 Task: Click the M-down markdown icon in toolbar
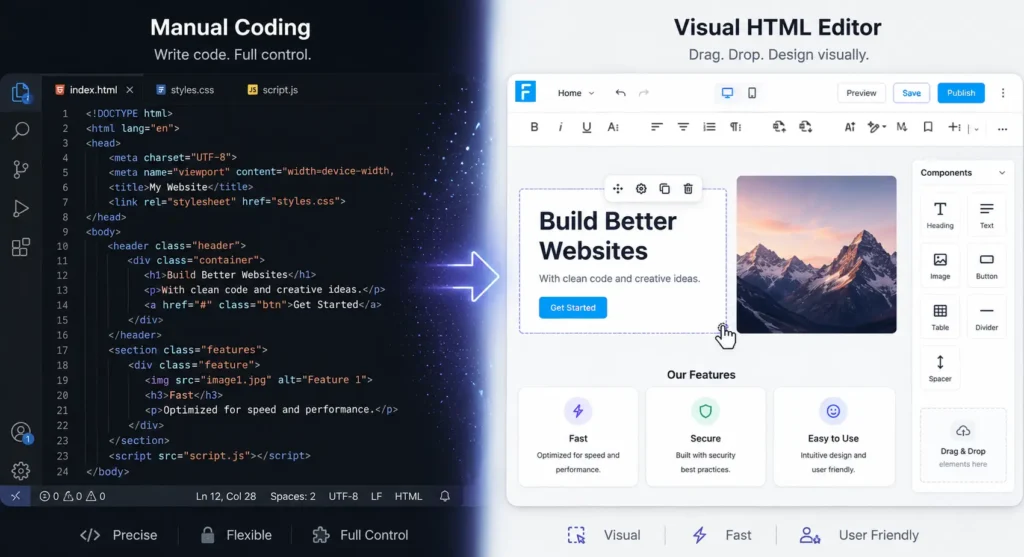coord(902,127)
